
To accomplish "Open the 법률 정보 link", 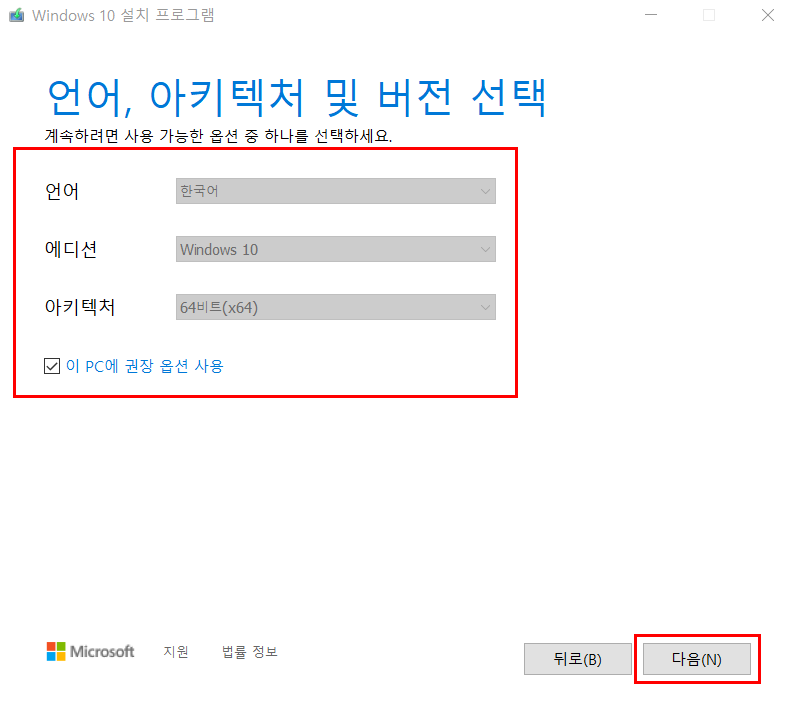I will click(x=250, y=652).
